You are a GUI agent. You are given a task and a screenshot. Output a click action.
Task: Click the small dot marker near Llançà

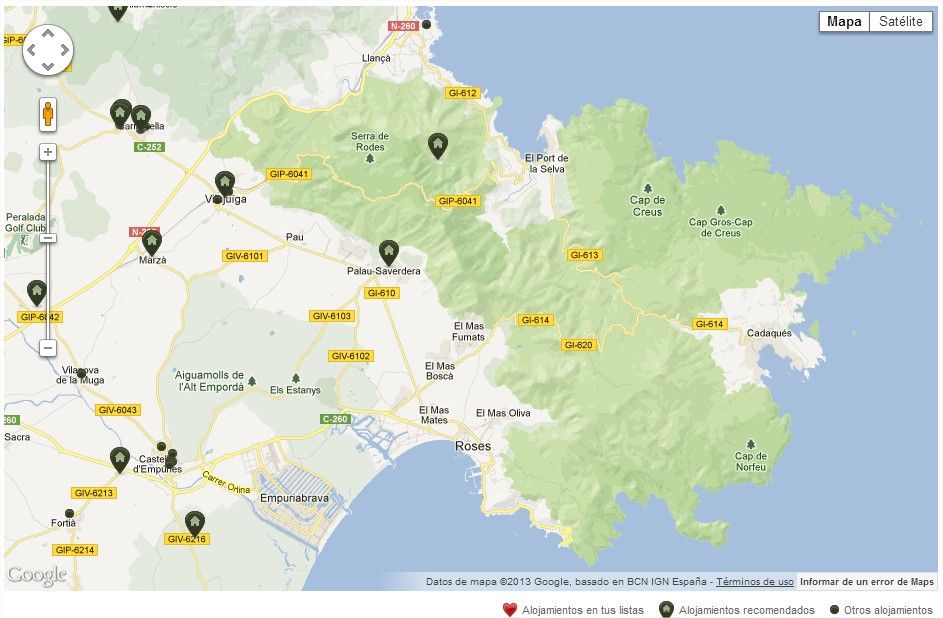[426, 24]
